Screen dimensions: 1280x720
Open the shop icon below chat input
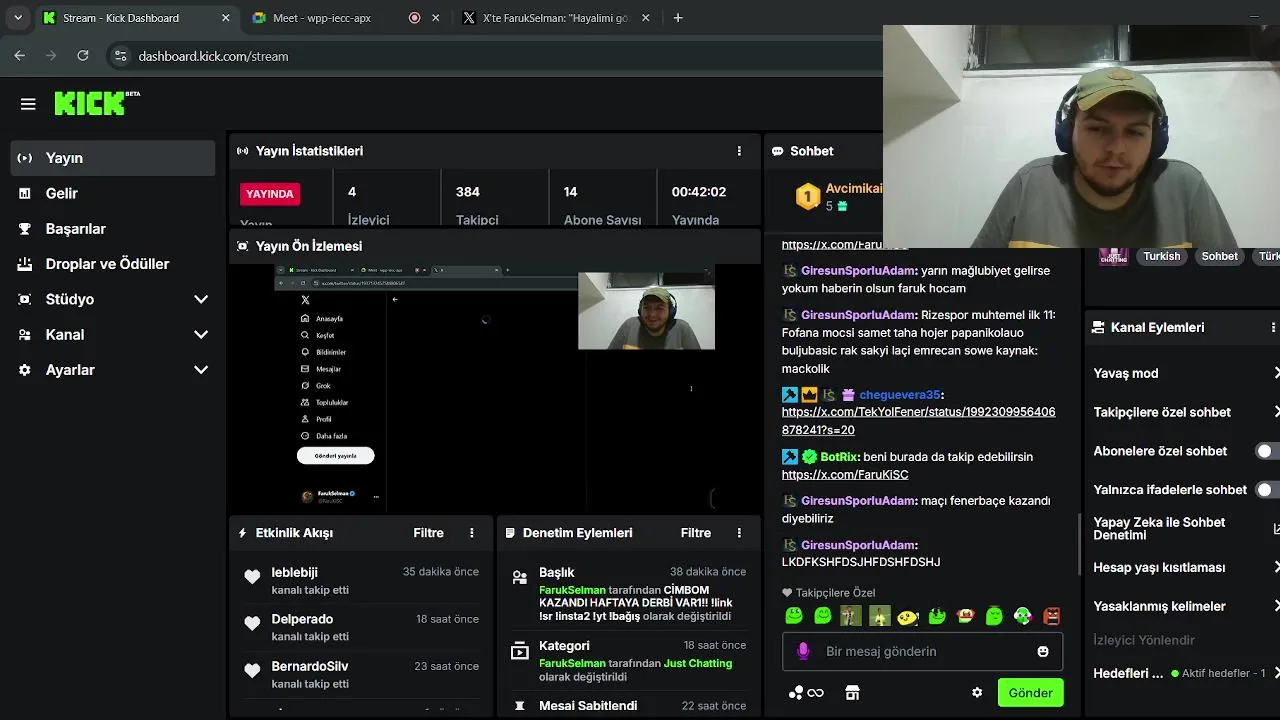[x=852, y=692]
